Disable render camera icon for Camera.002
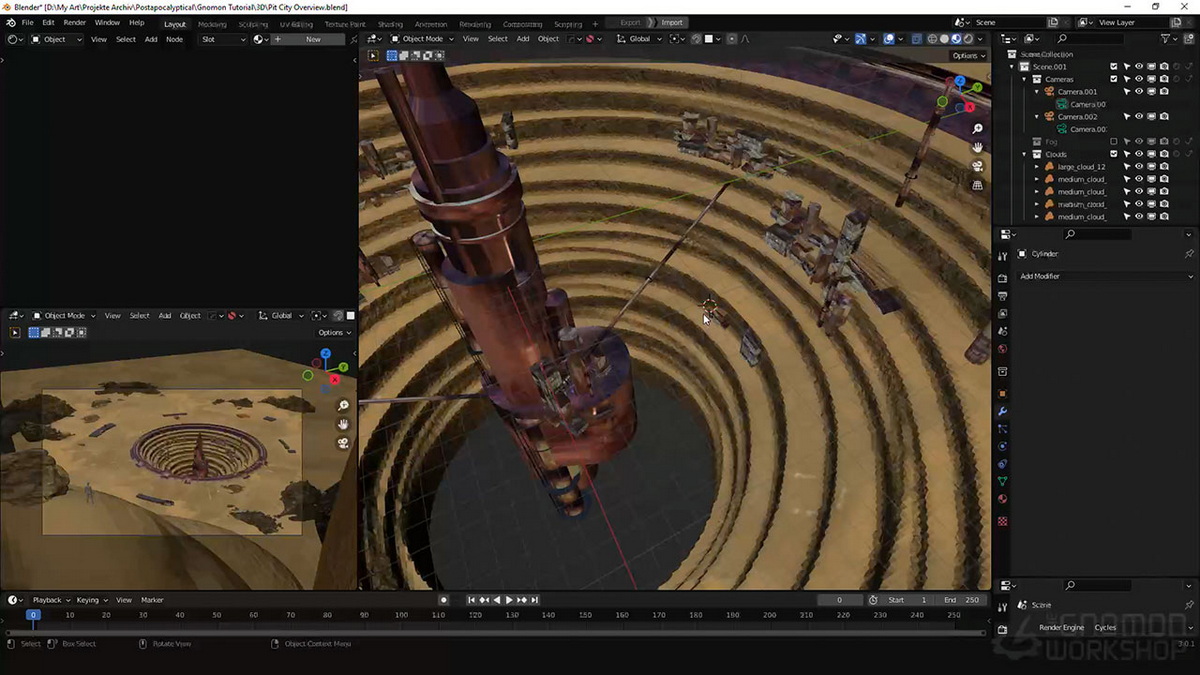 [1164, 117]
